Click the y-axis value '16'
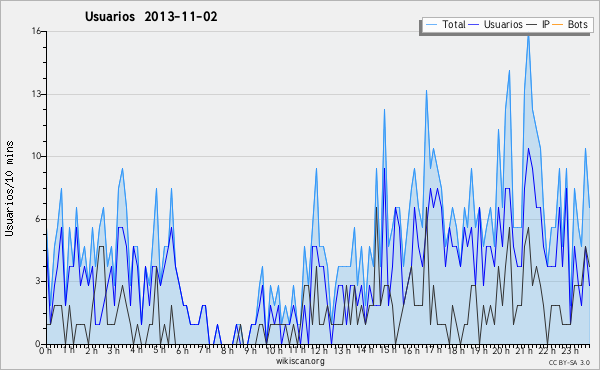This screenshot has height=370, width=600. (36, 31)
